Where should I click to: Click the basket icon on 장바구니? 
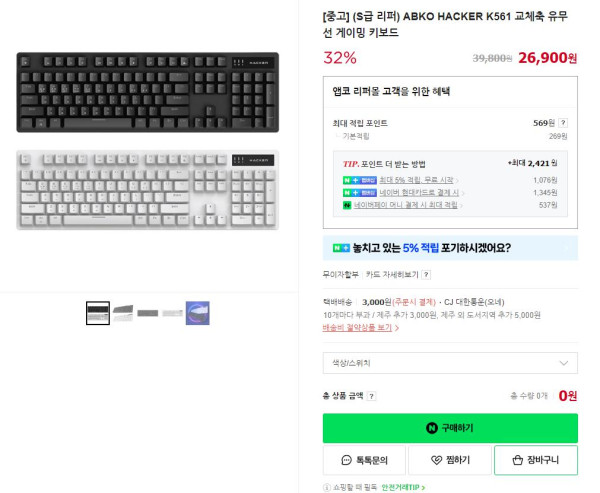[517, 460]
